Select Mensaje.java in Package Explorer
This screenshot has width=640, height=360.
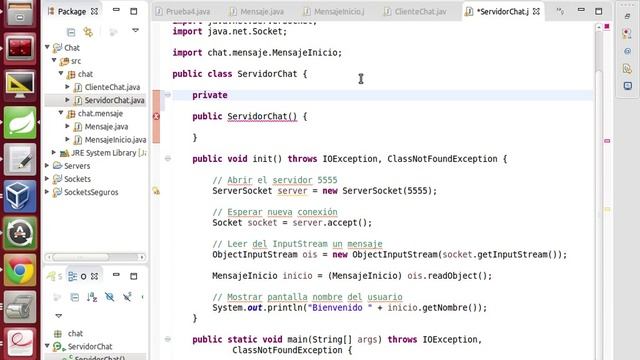(106, 127)
